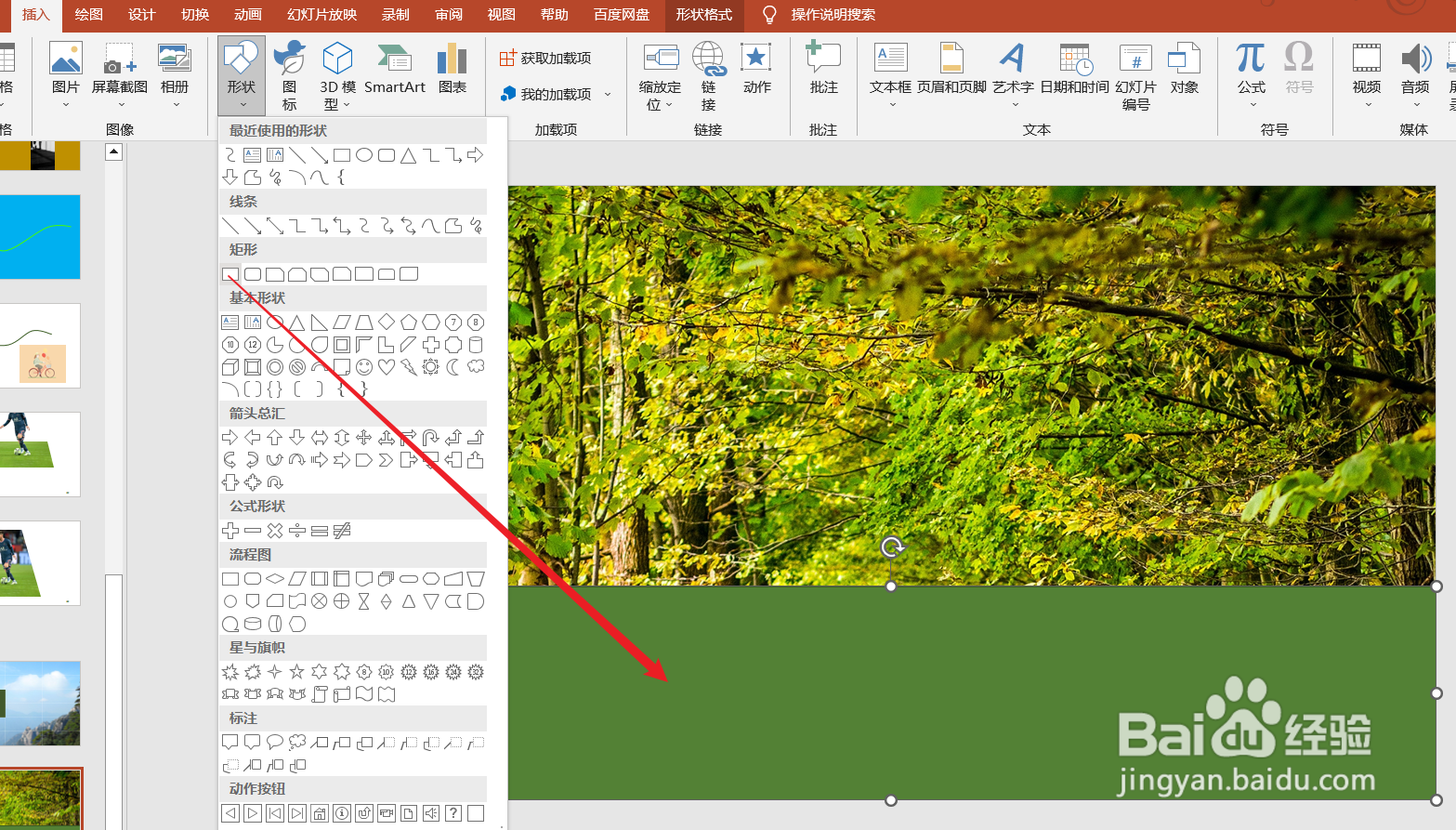Choose the not-equal sign shape
Image resolution: width=1456 pixels, height=830 pixels.
point(342,531)
